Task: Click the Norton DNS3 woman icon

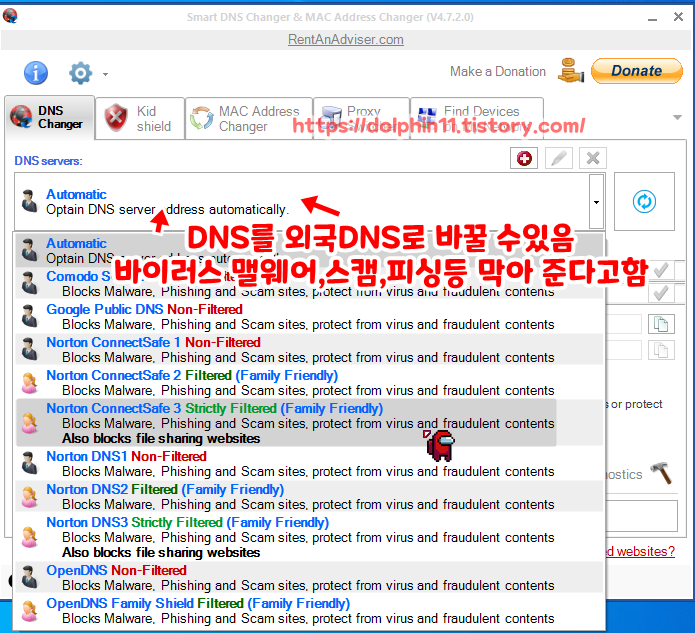Action: pos(30,537)
